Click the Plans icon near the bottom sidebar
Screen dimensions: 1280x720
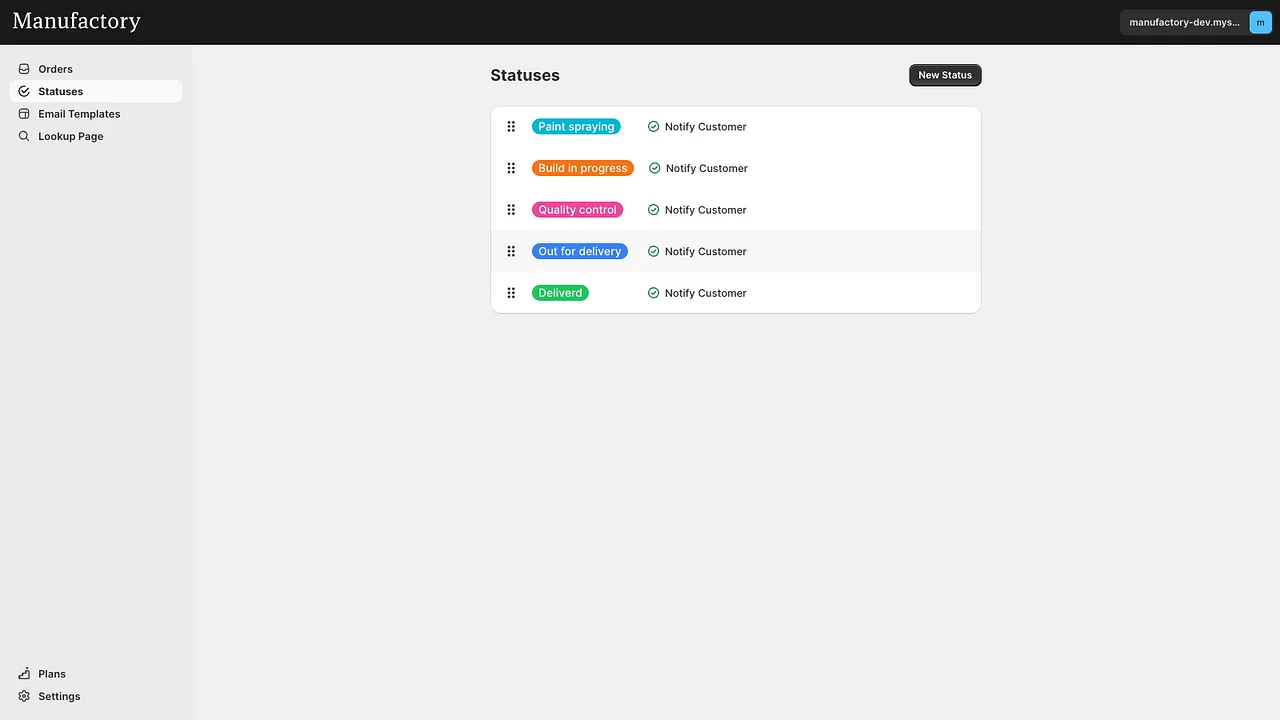[24, 674]
